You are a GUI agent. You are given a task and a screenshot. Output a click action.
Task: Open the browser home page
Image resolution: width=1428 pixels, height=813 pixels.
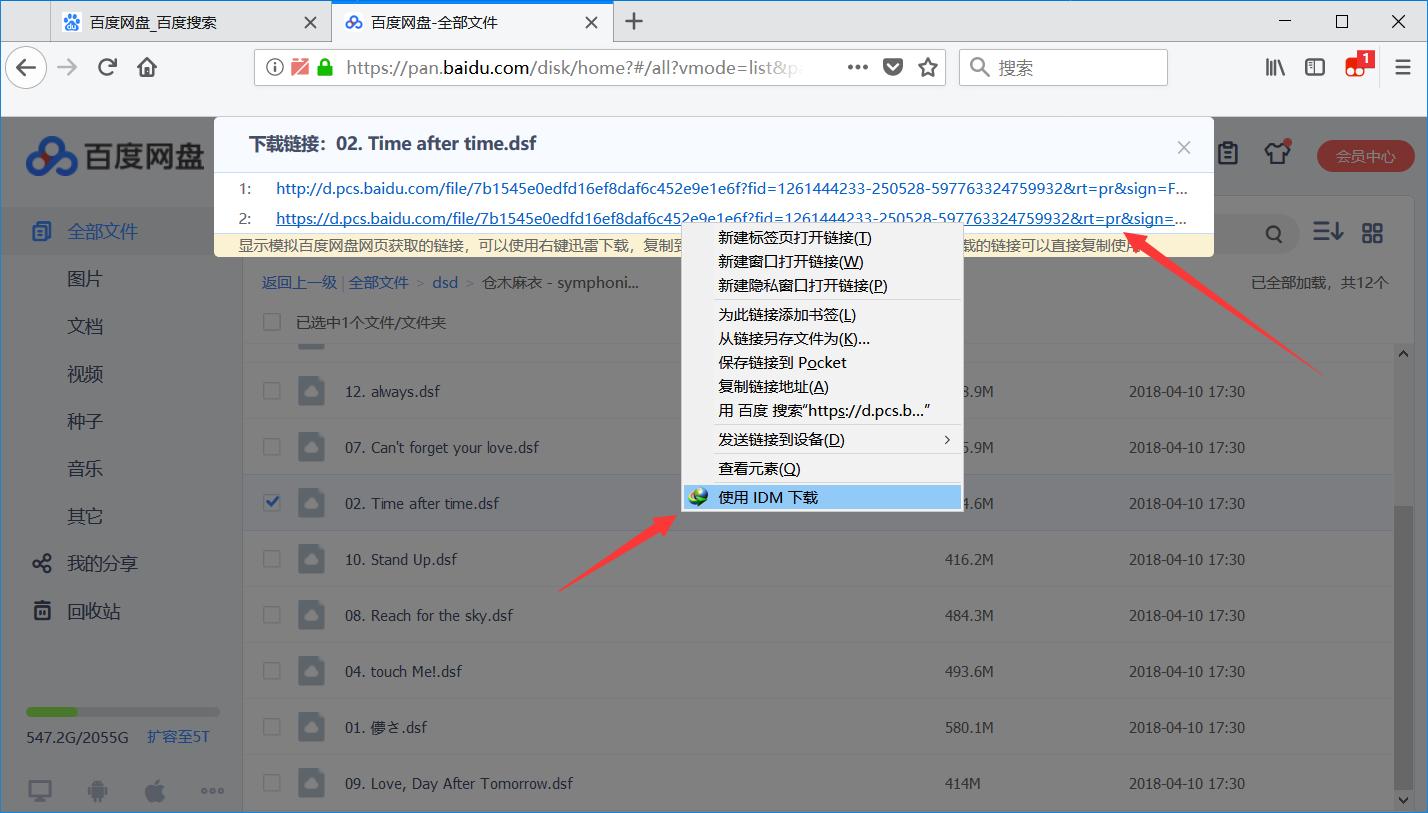147,67
